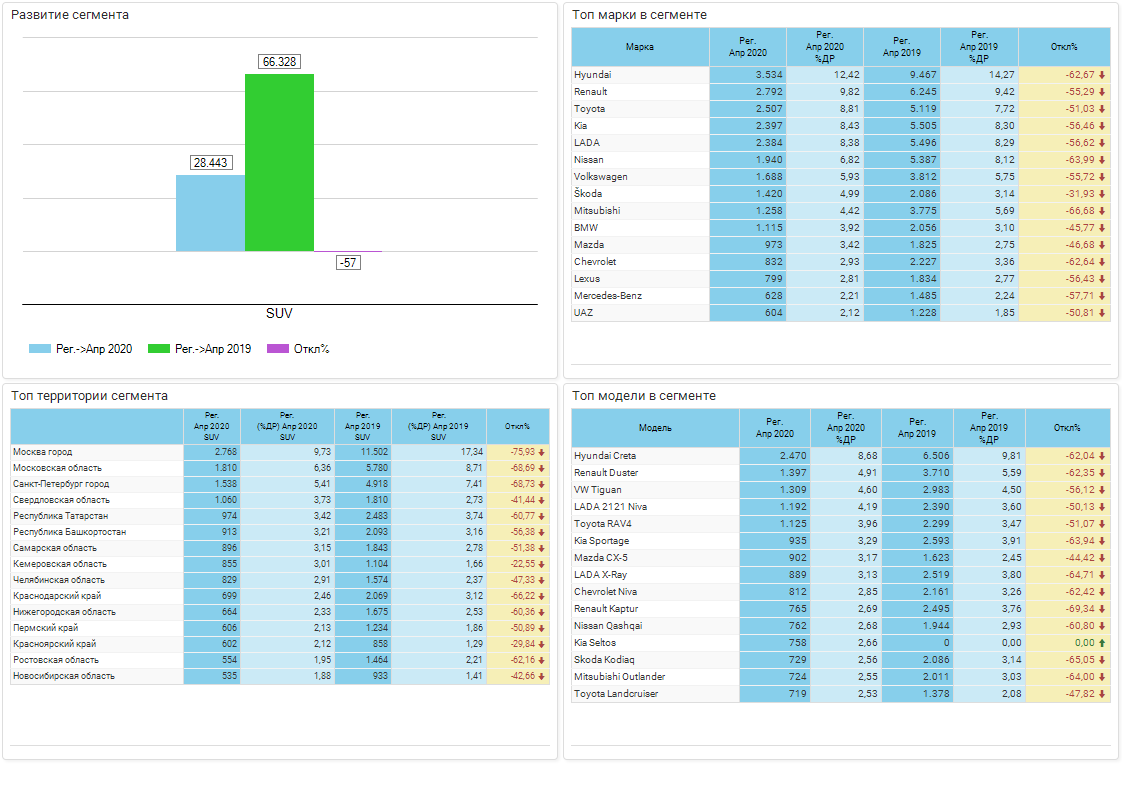Click the red down arrow in Hyundai Creta row
The width and height of the screenshot is (1122, 793).
pos(1102,456)
